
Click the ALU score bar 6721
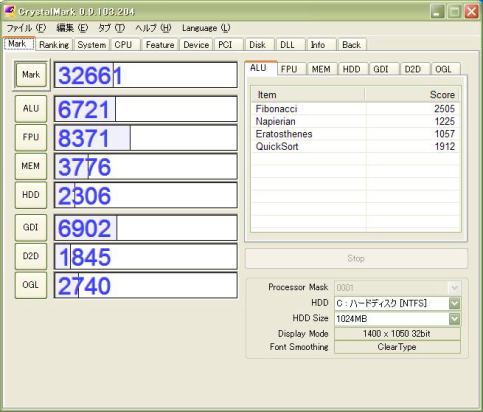coord(146,109)
